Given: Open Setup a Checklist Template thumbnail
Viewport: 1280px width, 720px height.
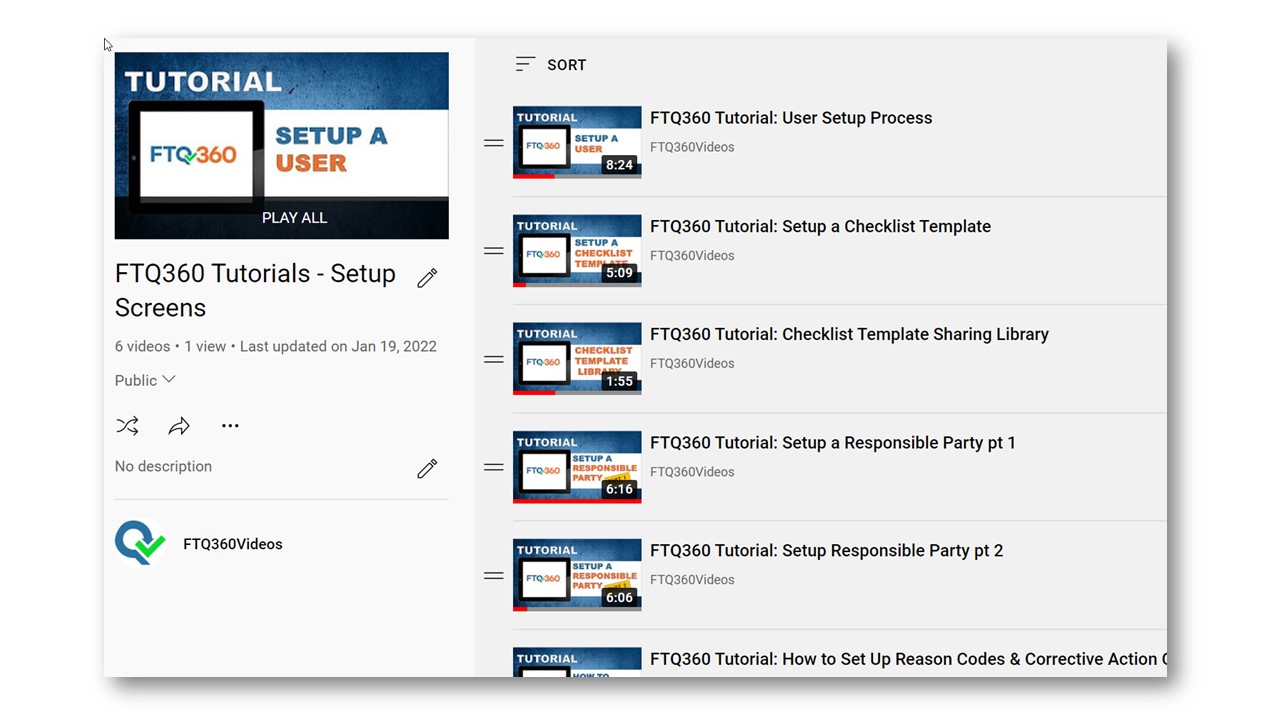Looking at the screenshot, I should tap(577, 250).
